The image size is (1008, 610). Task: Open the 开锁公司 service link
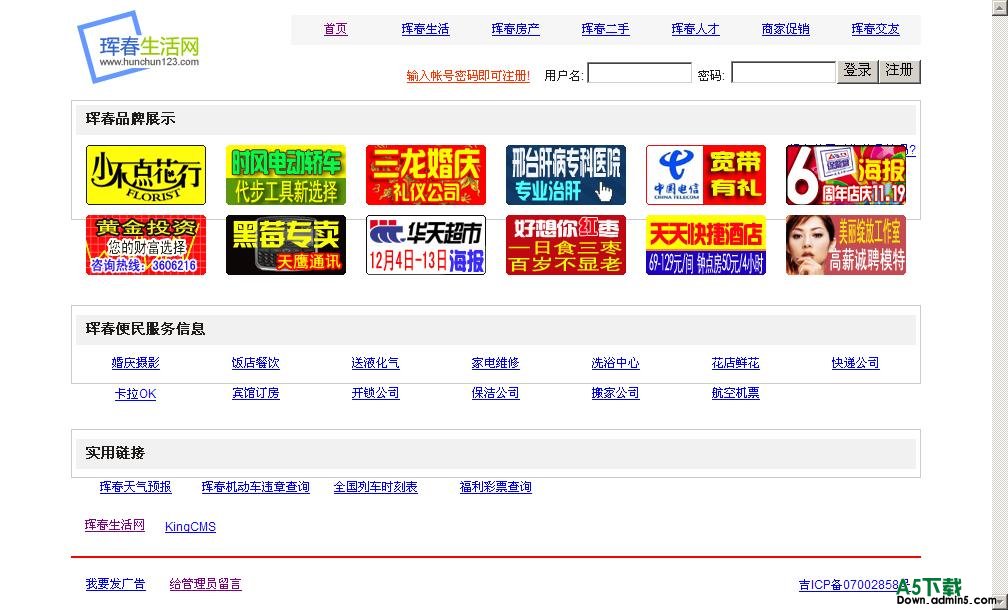(x=375, y=393)
